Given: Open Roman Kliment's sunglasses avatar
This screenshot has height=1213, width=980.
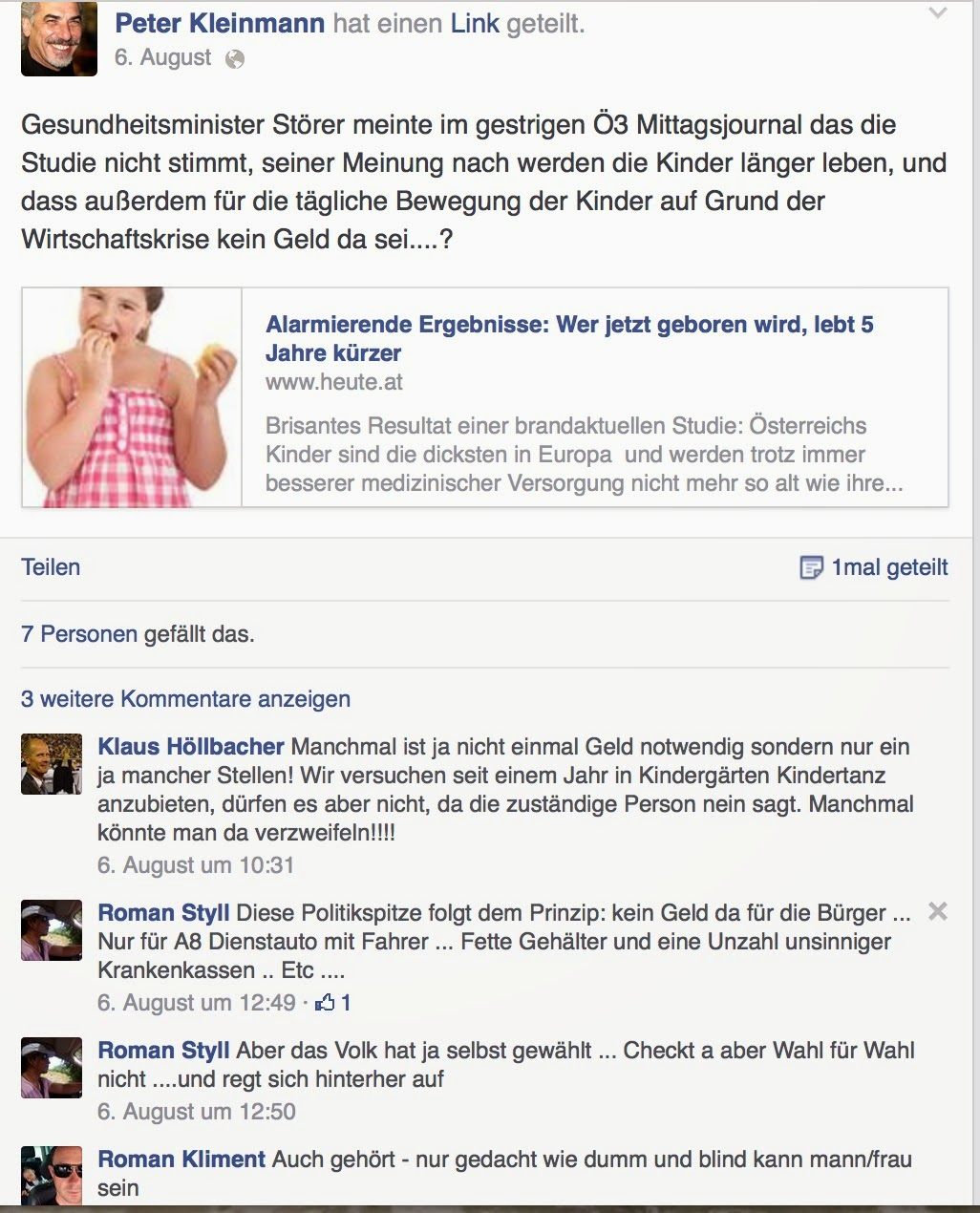Looking at the screenshot, I should [52, 1176].
